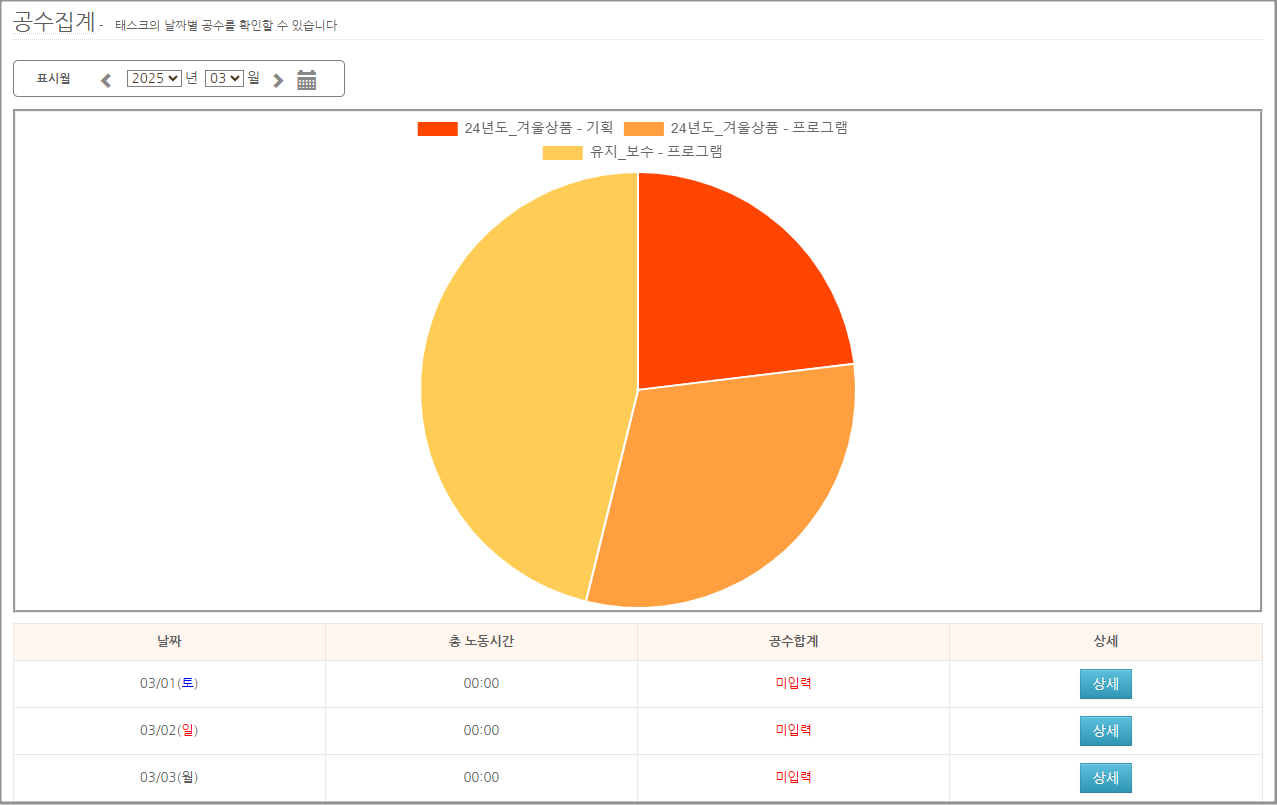
Task: Go to previous month with left arrow
Action: click(106, 80)
